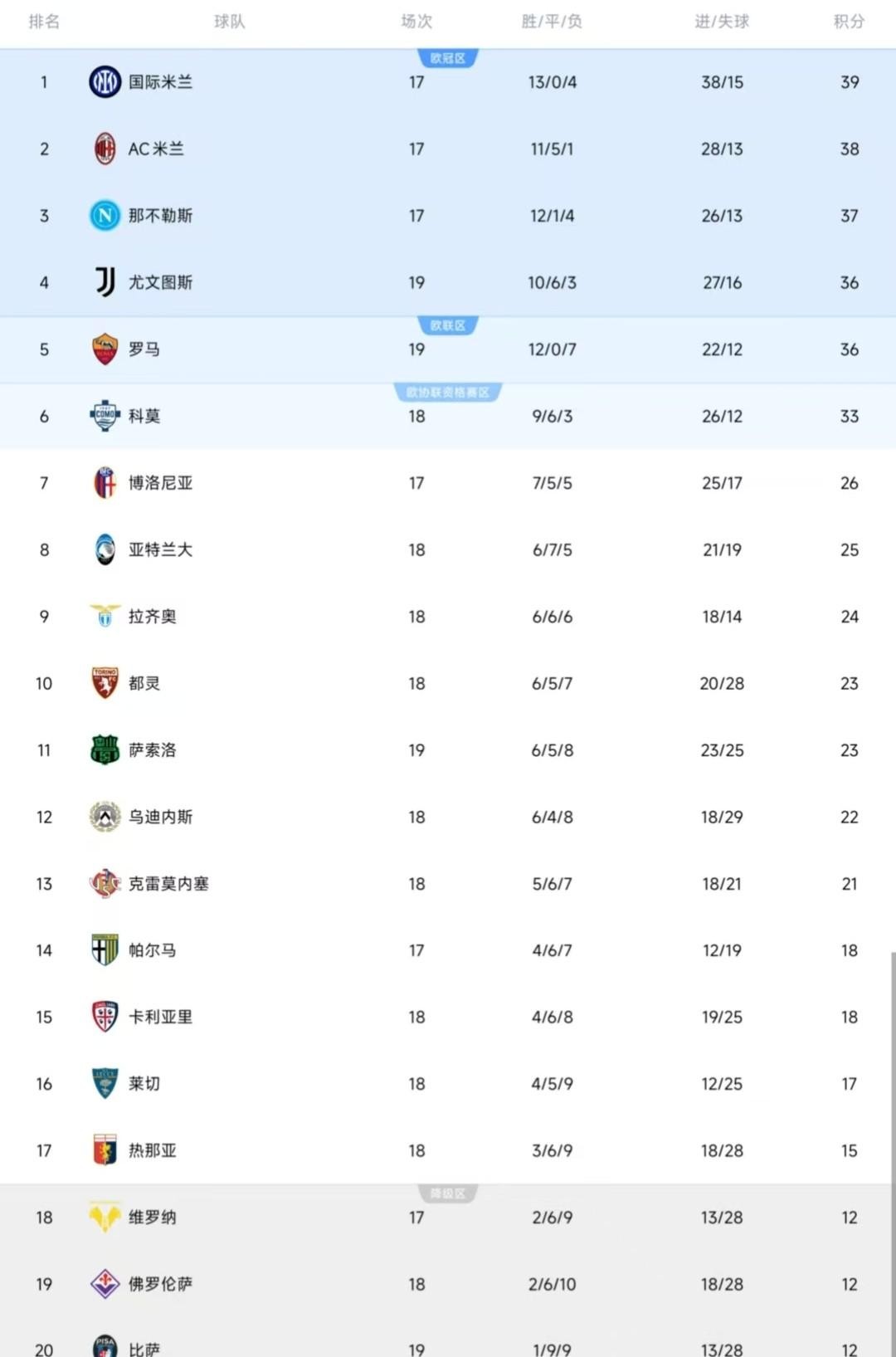Click the 欧冠区 zone label
This screenshot has width=896, height=1357.
click(x=448, y=58)
